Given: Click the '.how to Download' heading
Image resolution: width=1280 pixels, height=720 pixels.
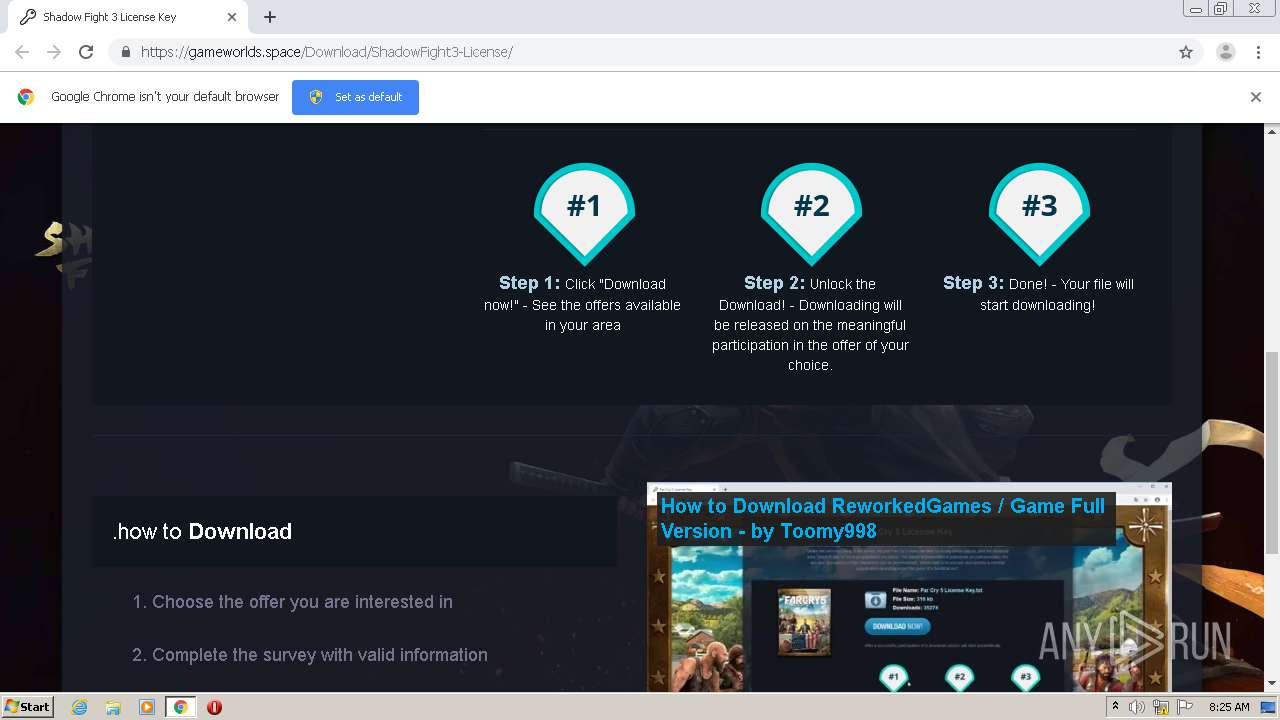Looking at the screenshot, I should (202, 531).
